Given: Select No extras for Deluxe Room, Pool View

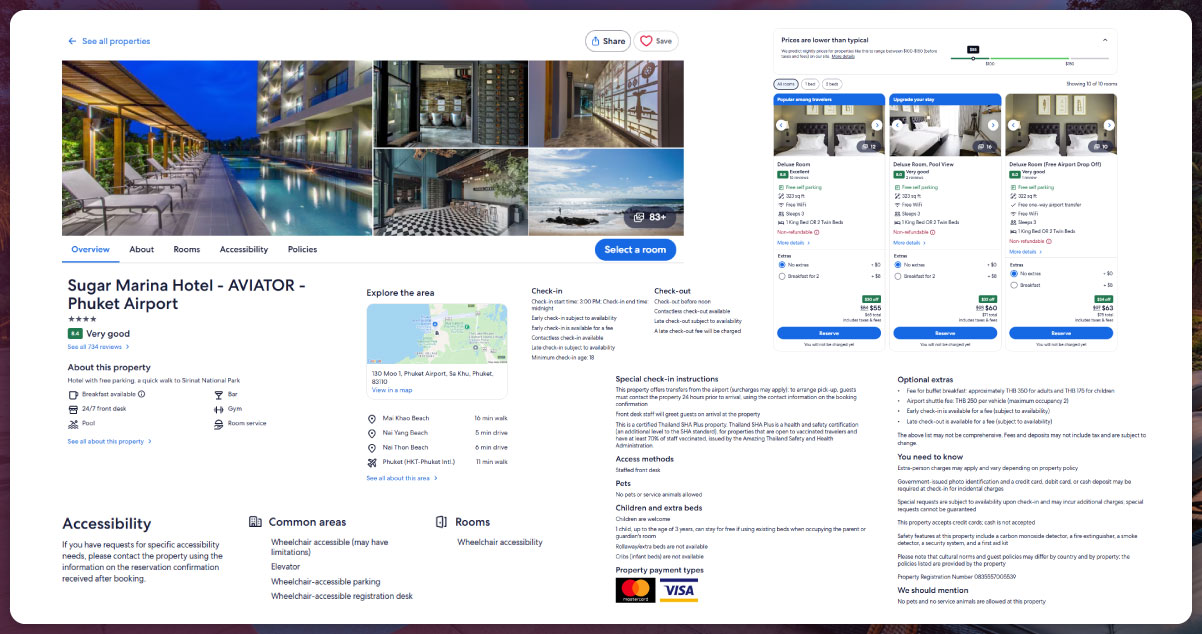Looking at the screenshot, I should click(898, 265).
